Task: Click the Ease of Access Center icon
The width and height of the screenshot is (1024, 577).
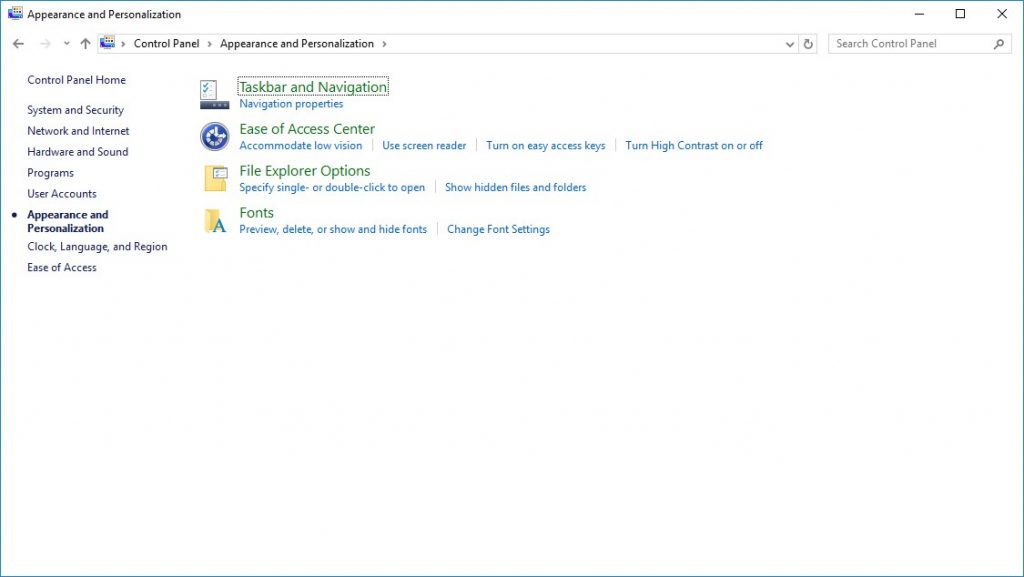Action: click(213, 136)
